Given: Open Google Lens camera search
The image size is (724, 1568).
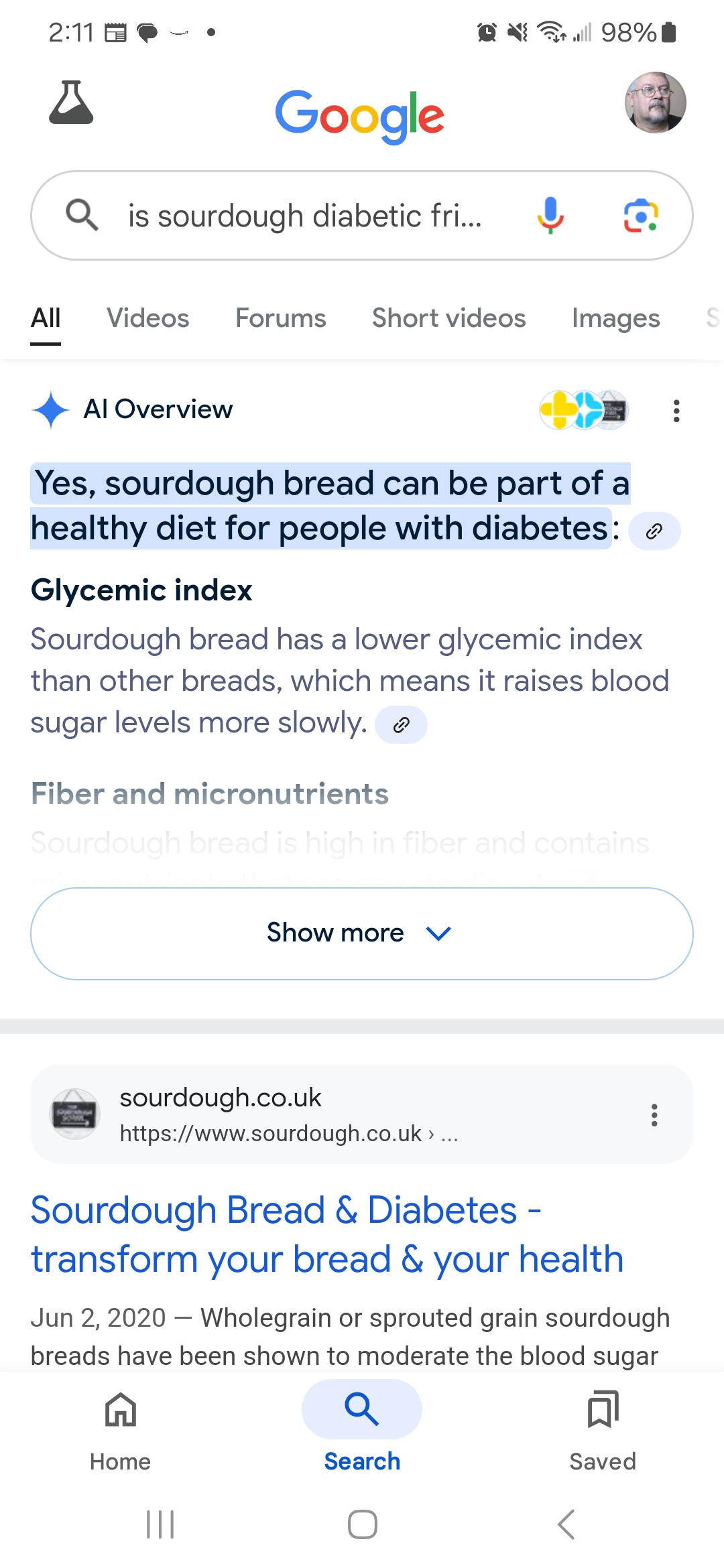Looking at the screenshot, I should (641, 216).
